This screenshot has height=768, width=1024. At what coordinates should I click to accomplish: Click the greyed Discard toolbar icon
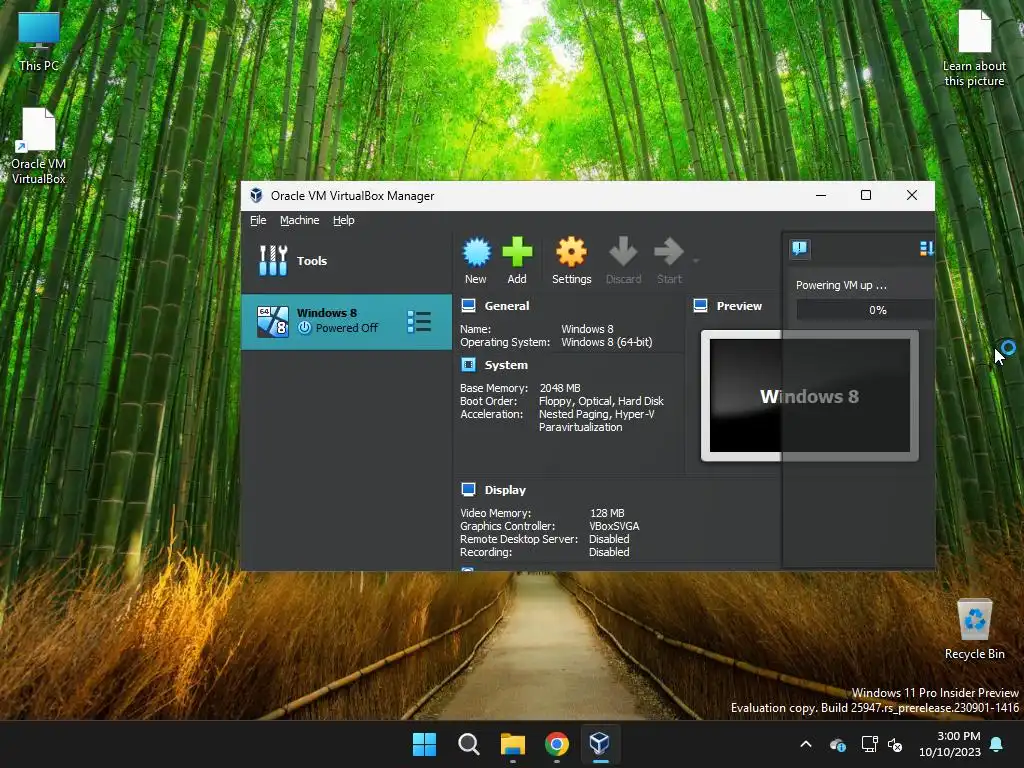(623, 252)
